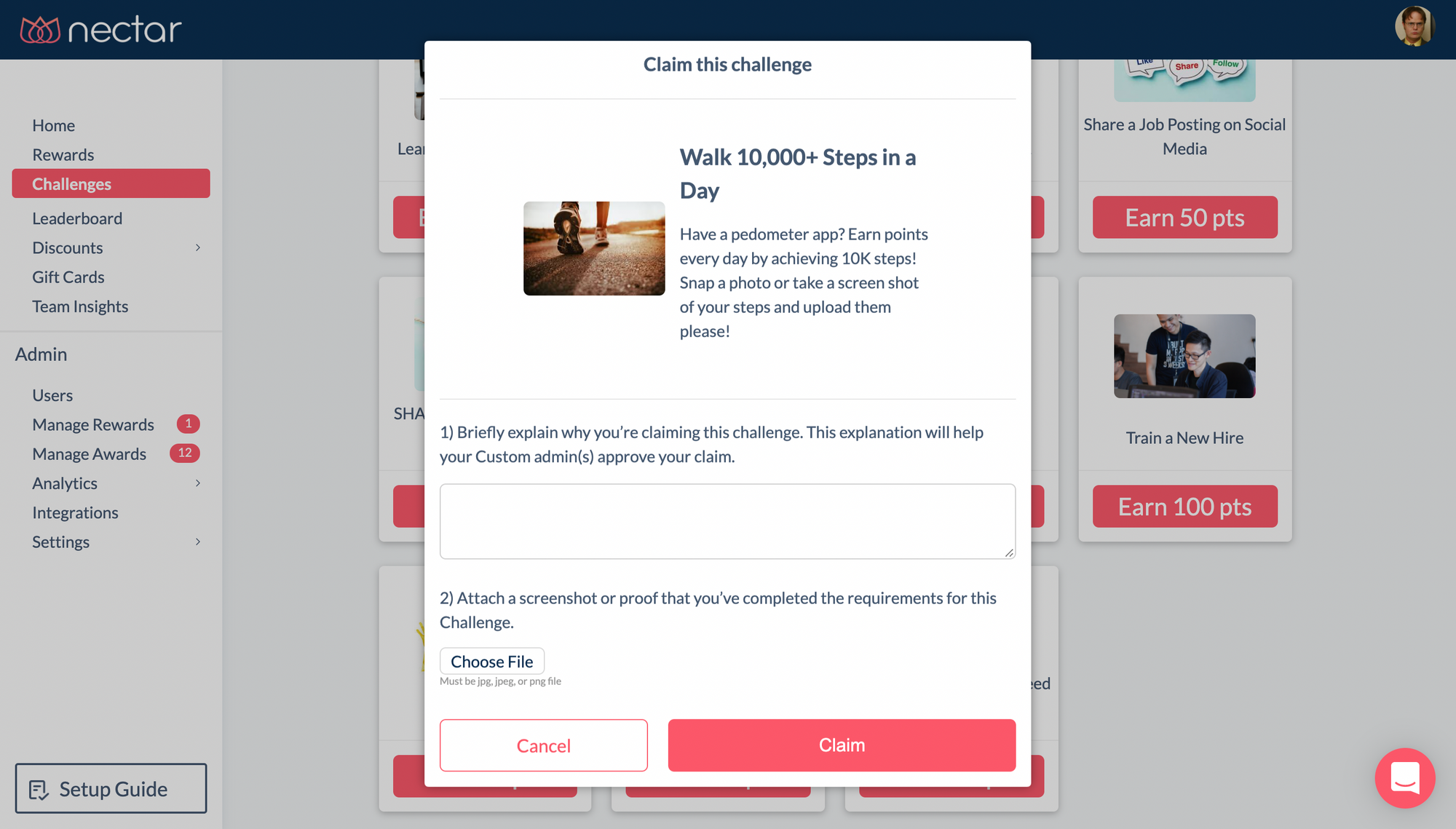The image size is (1456, 829).
Task: Open the Discounts expander arrow
Action: pos(198,247)
